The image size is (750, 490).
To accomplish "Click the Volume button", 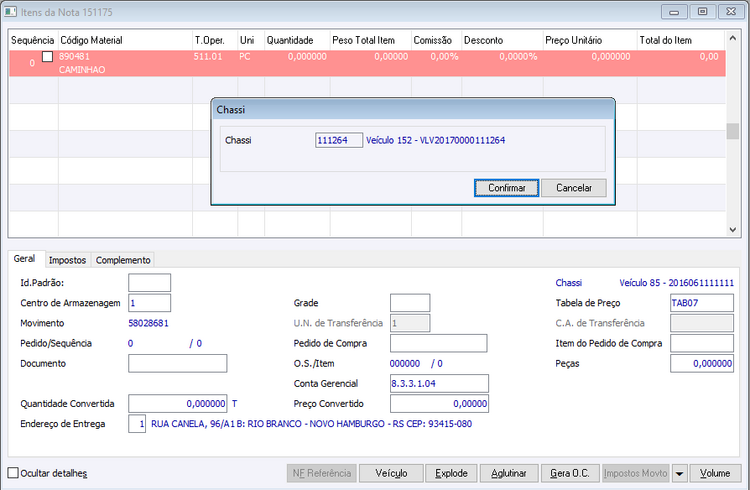I will (715, 473).
